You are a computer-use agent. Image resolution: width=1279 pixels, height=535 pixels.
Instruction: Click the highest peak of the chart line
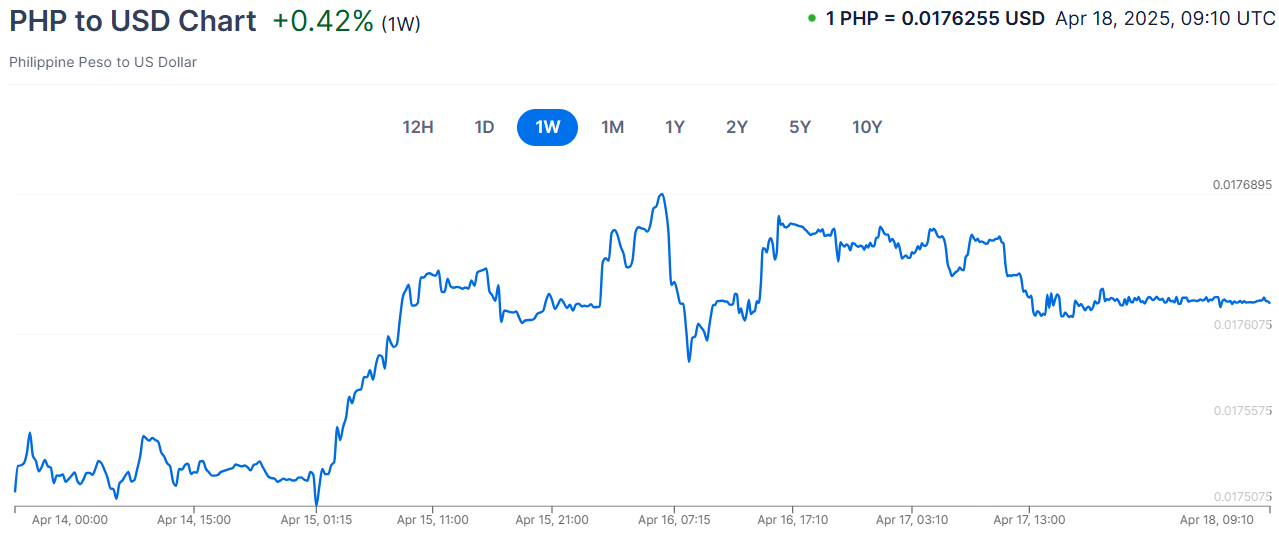click(x=661, y=194)
